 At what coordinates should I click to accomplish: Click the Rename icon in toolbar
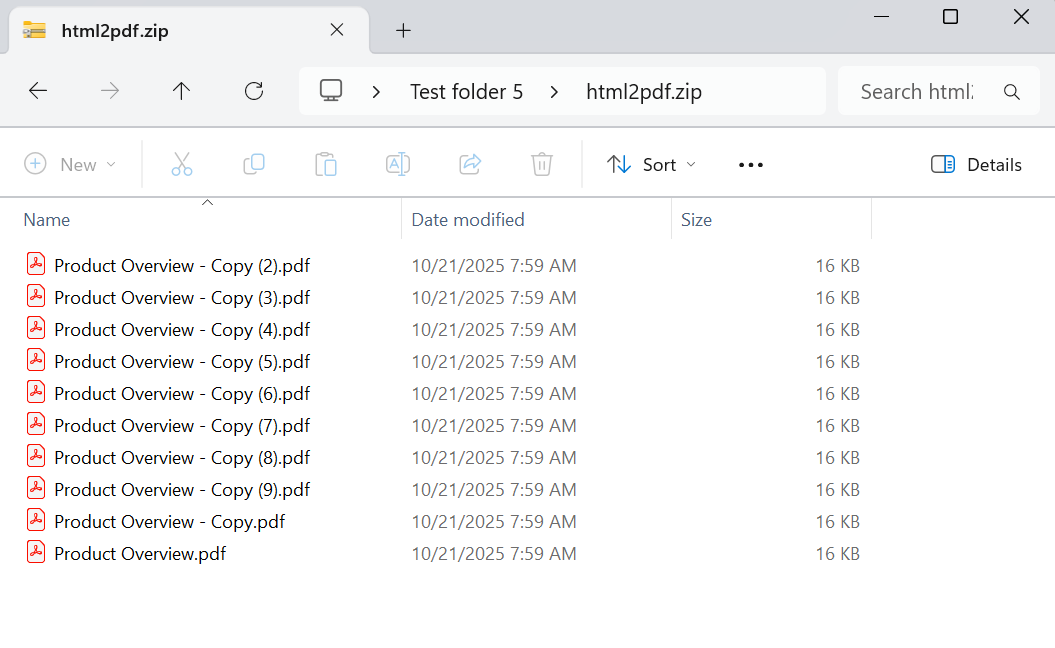click(x=398, y=164)
